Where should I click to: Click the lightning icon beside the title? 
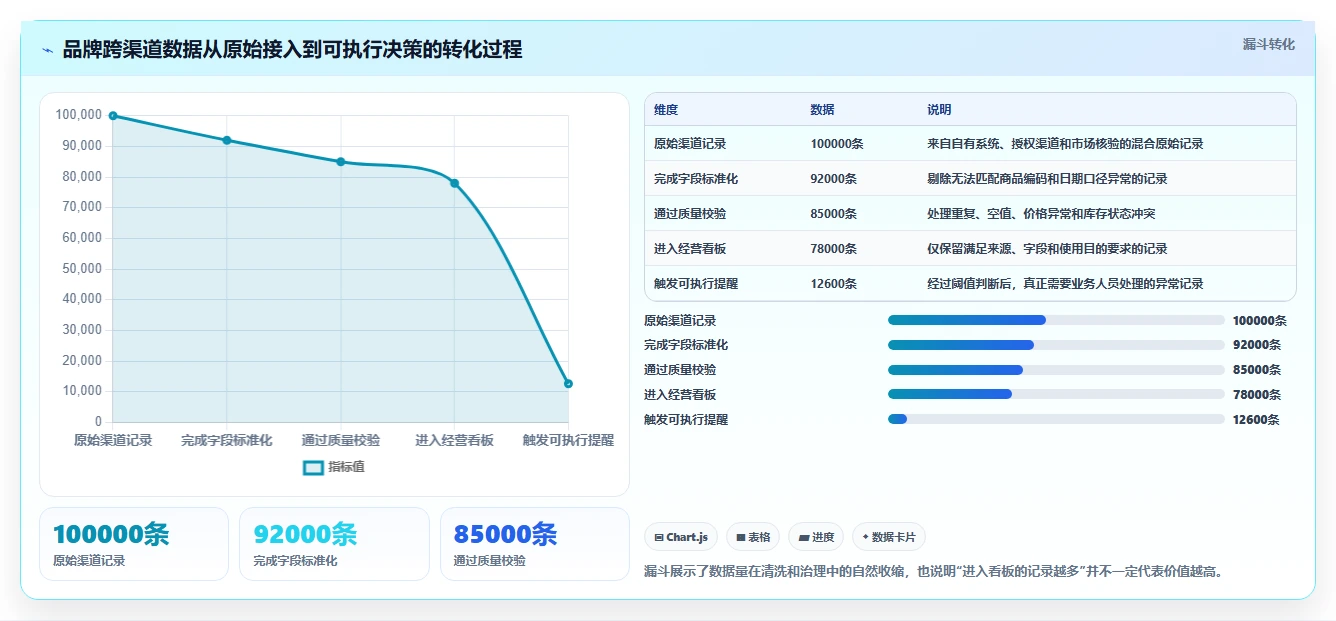click(48, 50)
